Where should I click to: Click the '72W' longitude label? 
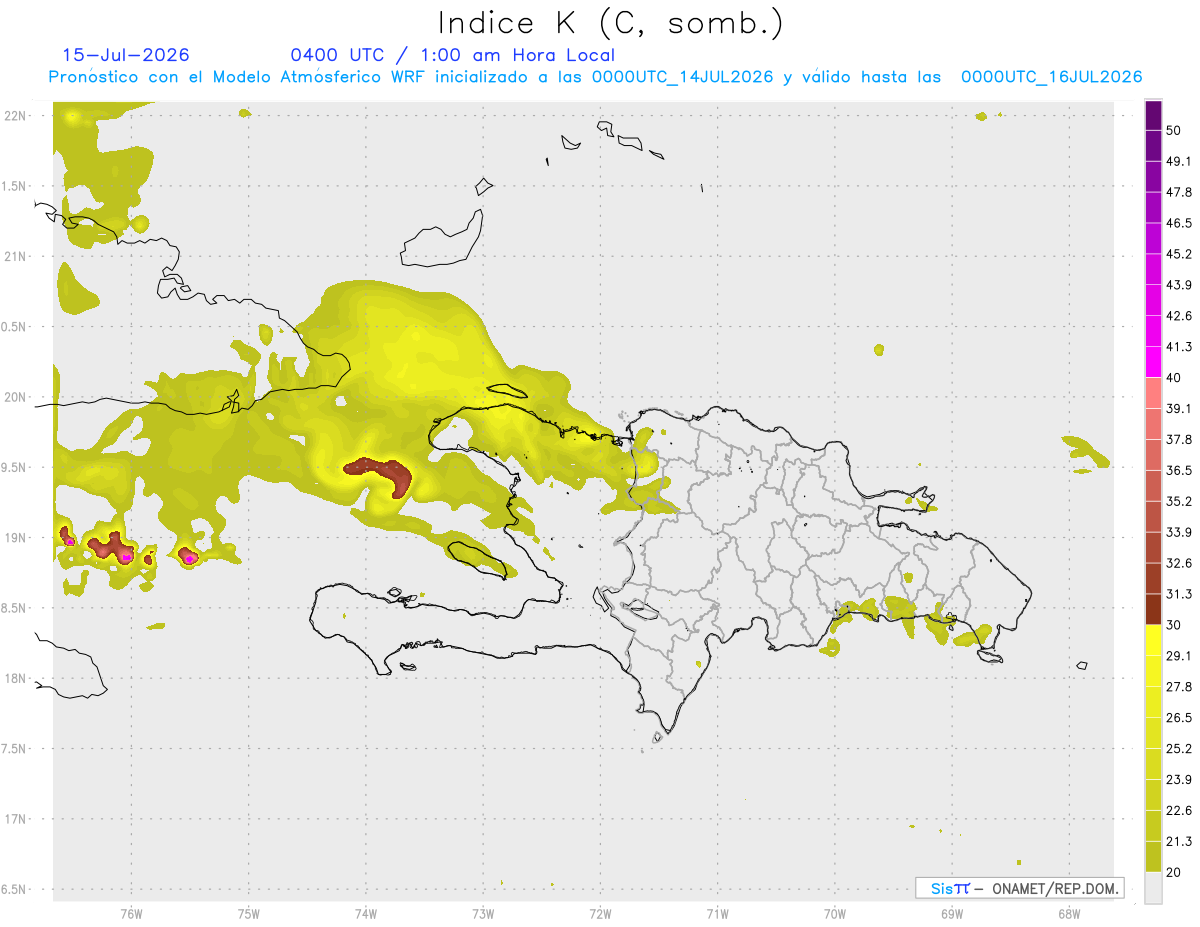tap(600, 913)
